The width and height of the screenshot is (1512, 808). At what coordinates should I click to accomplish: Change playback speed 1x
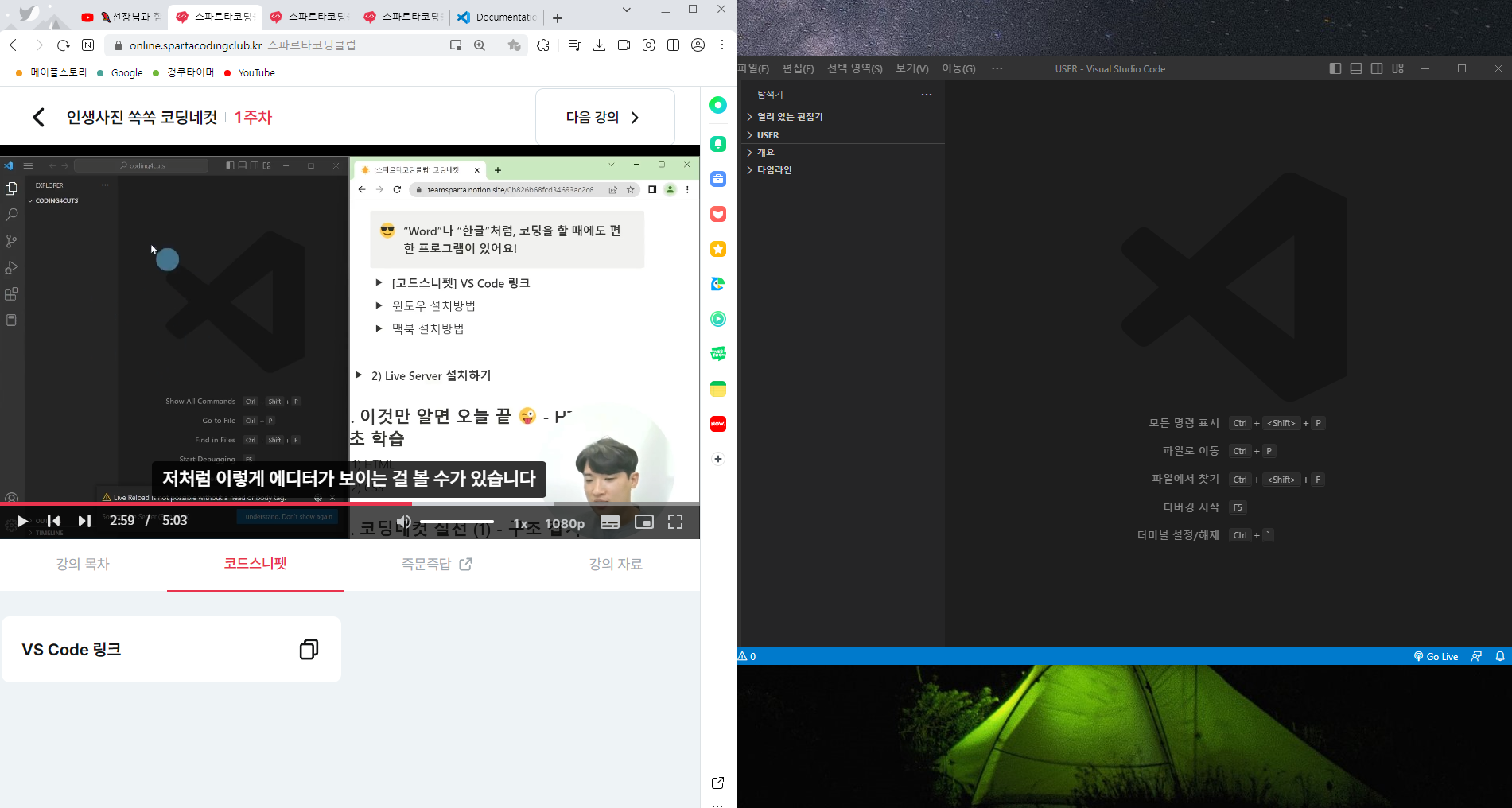(x=520, y=523)
